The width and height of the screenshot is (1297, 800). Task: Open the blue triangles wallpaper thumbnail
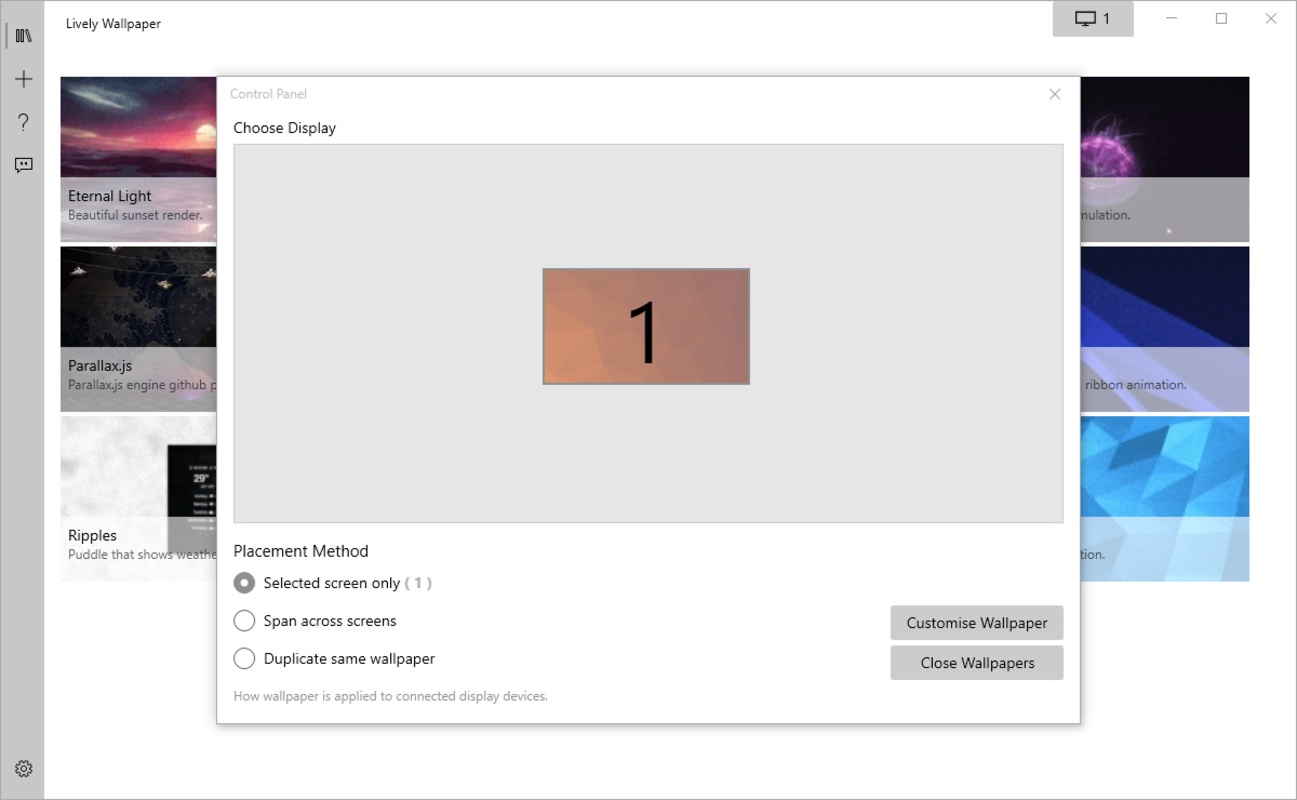pos(1165,499)
